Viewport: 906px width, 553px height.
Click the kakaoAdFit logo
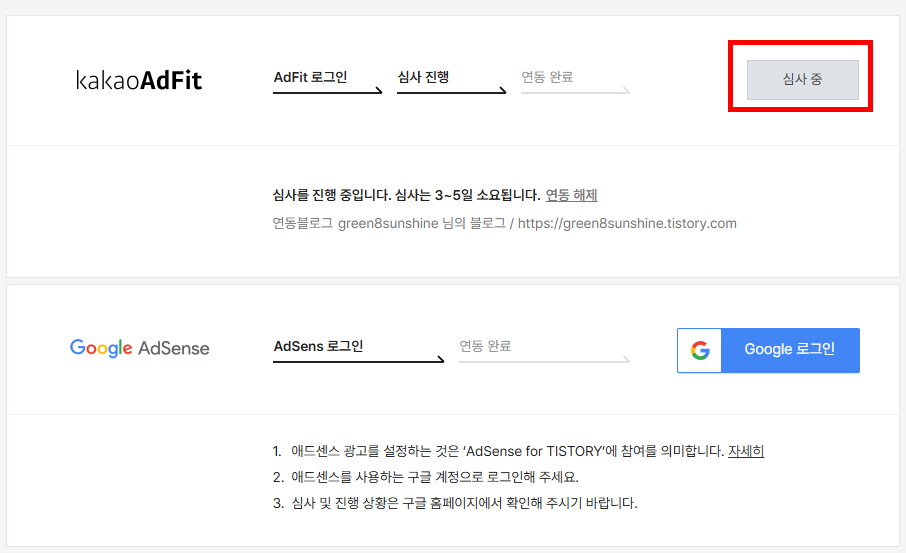(139, 80)
